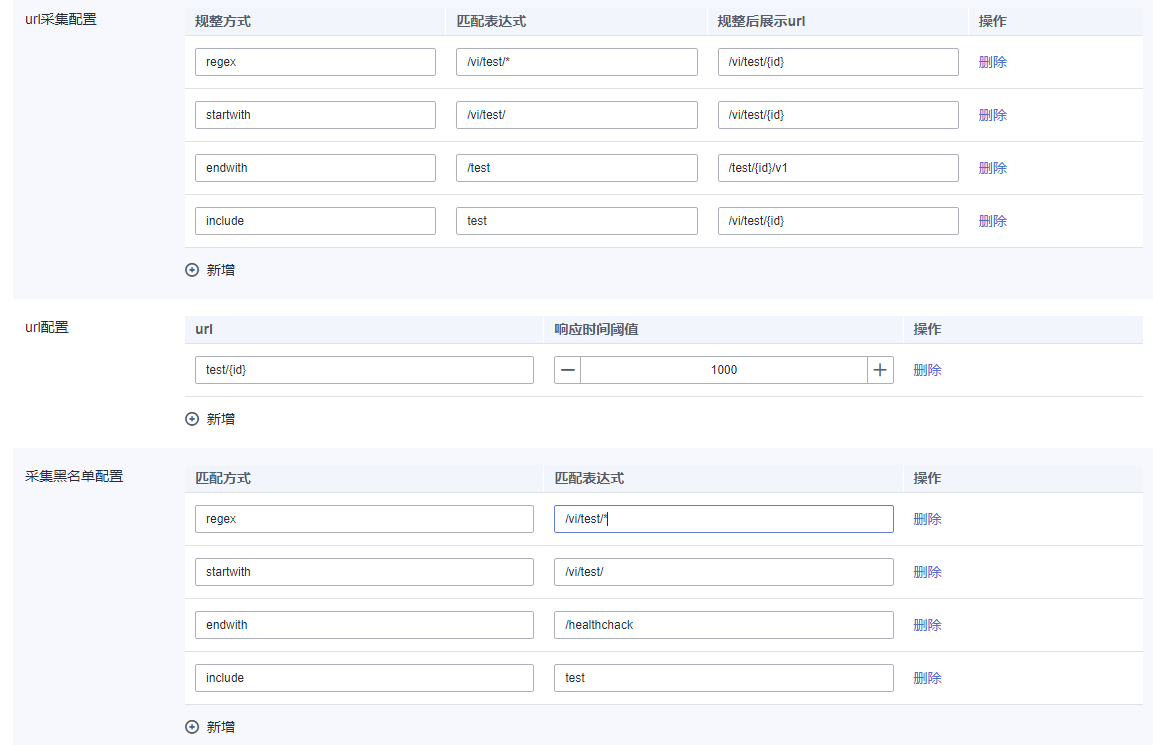Screen dimensions: 1153x745
Task: Delete the regex row in url采集配置
Action: pyautogui.click(x=992, y=62)
